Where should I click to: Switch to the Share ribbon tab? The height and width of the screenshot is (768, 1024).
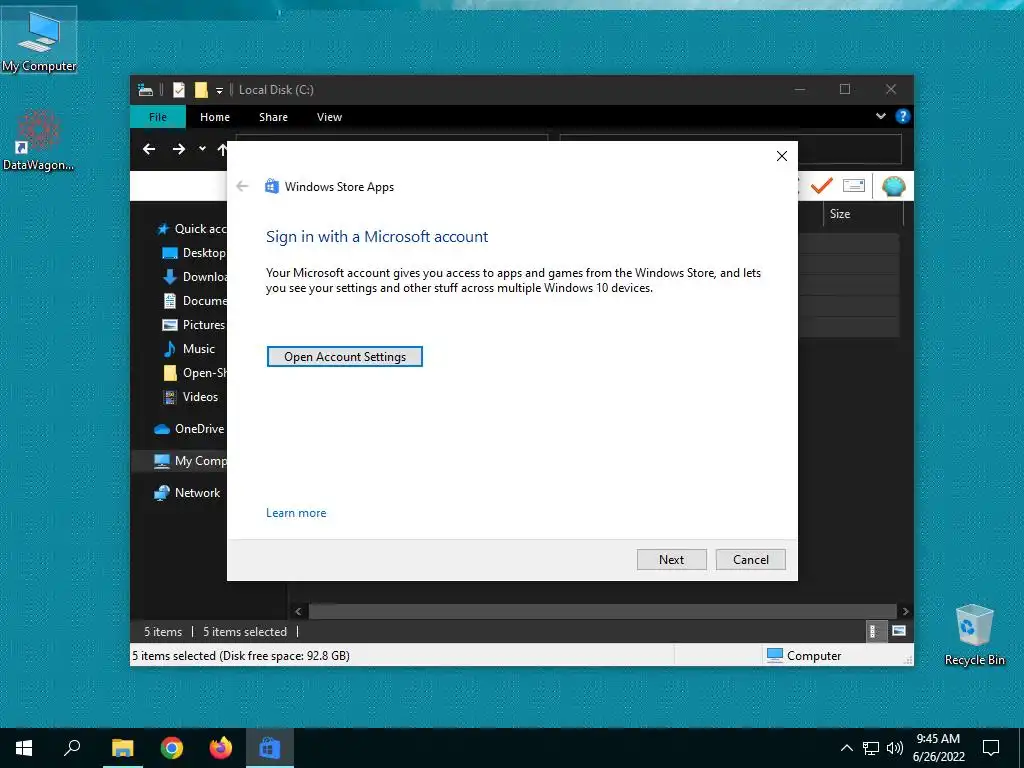[x=273, y=117]
